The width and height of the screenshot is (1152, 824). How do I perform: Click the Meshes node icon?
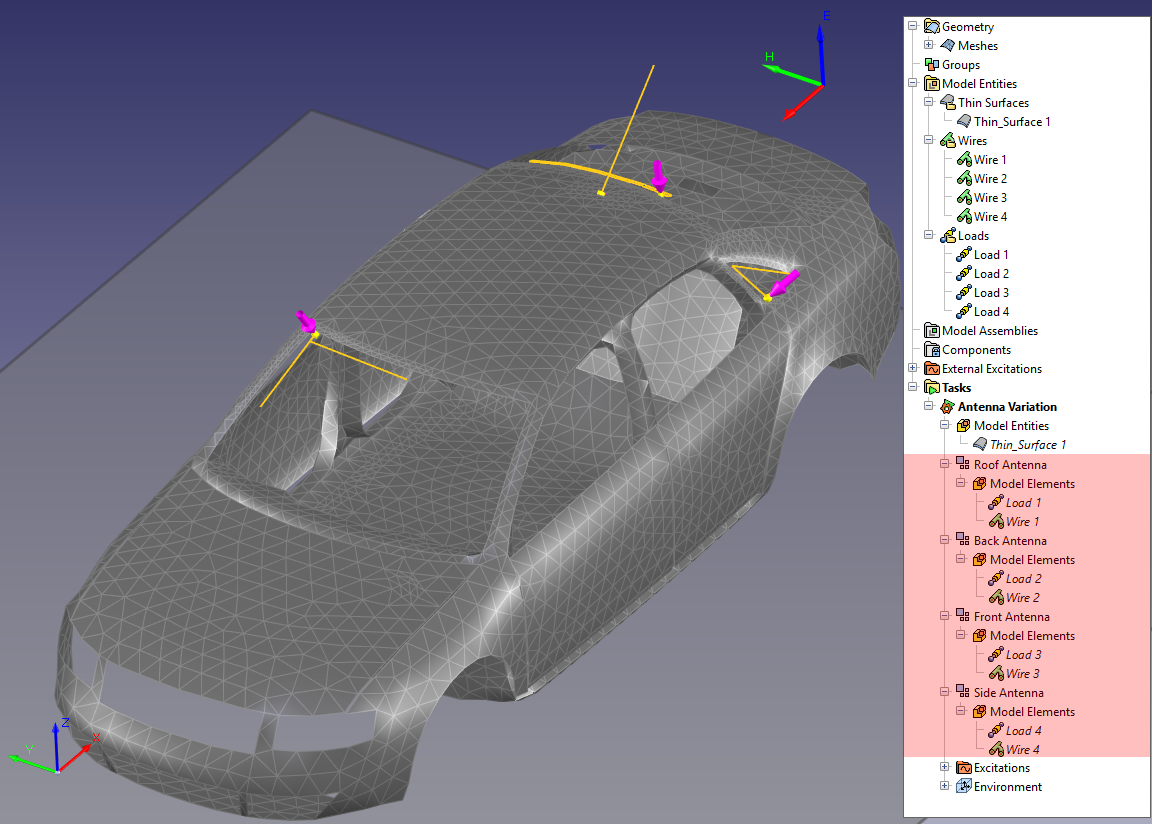948,46
